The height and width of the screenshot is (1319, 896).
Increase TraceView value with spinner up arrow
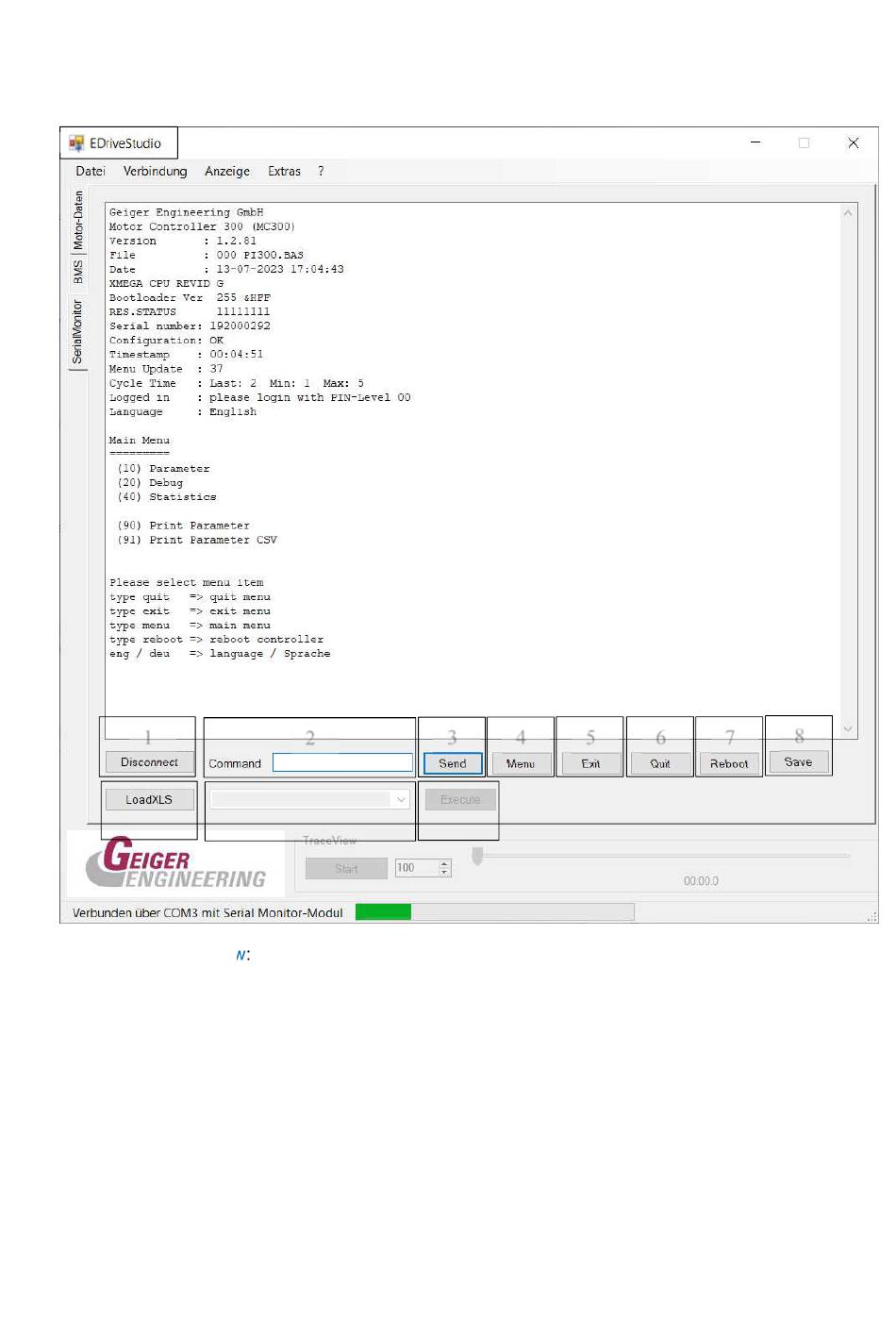pyautogui.click(x=445, y=863)
